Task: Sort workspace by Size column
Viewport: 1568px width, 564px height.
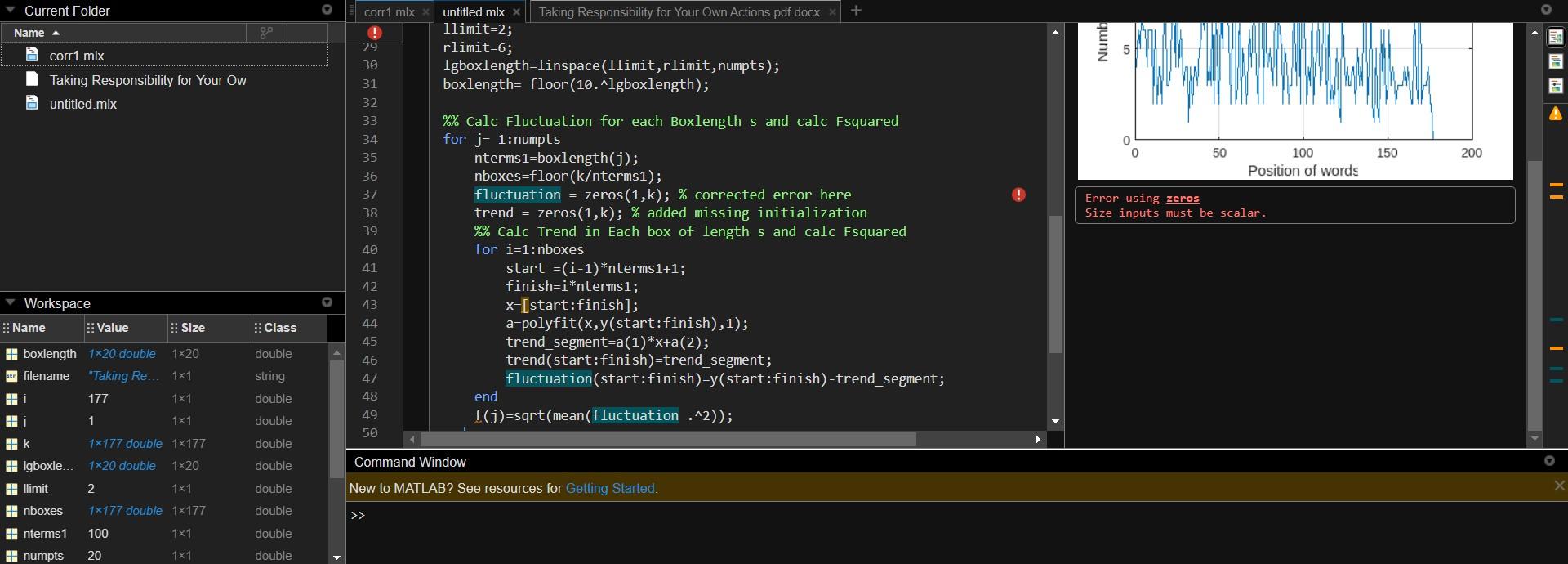Action: pos(210,328)
